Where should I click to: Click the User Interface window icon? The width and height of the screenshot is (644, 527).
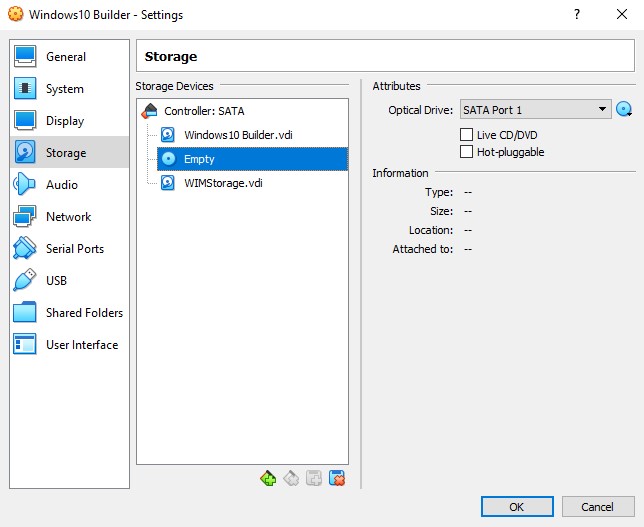point(25,344)
